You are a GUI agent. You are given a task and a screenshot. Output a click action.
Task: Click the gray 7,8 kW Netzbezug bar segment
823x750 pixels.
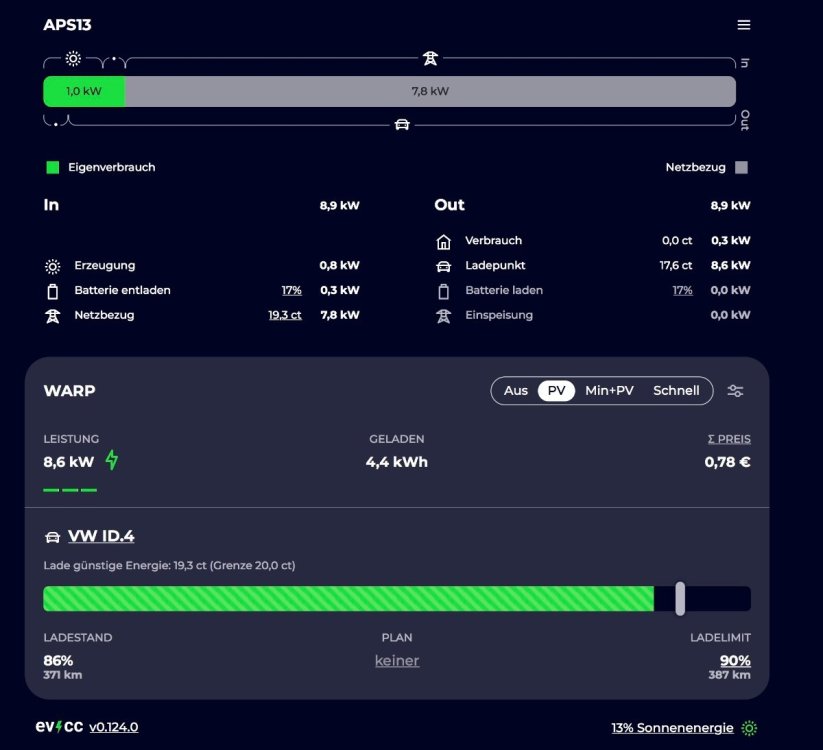tap(430, 91)
